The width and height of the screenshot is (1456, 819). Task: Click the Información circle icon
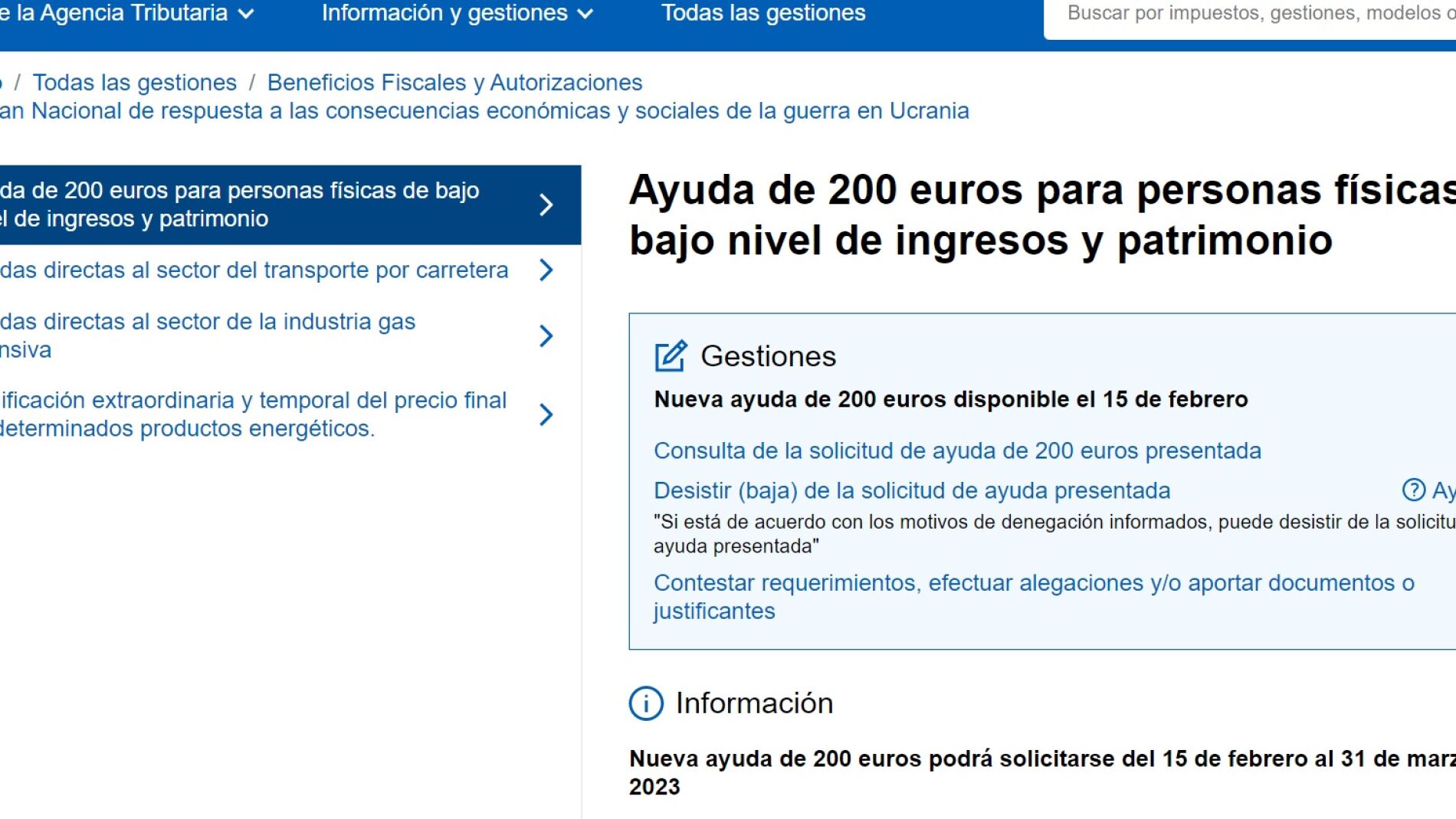pos(646,703)
